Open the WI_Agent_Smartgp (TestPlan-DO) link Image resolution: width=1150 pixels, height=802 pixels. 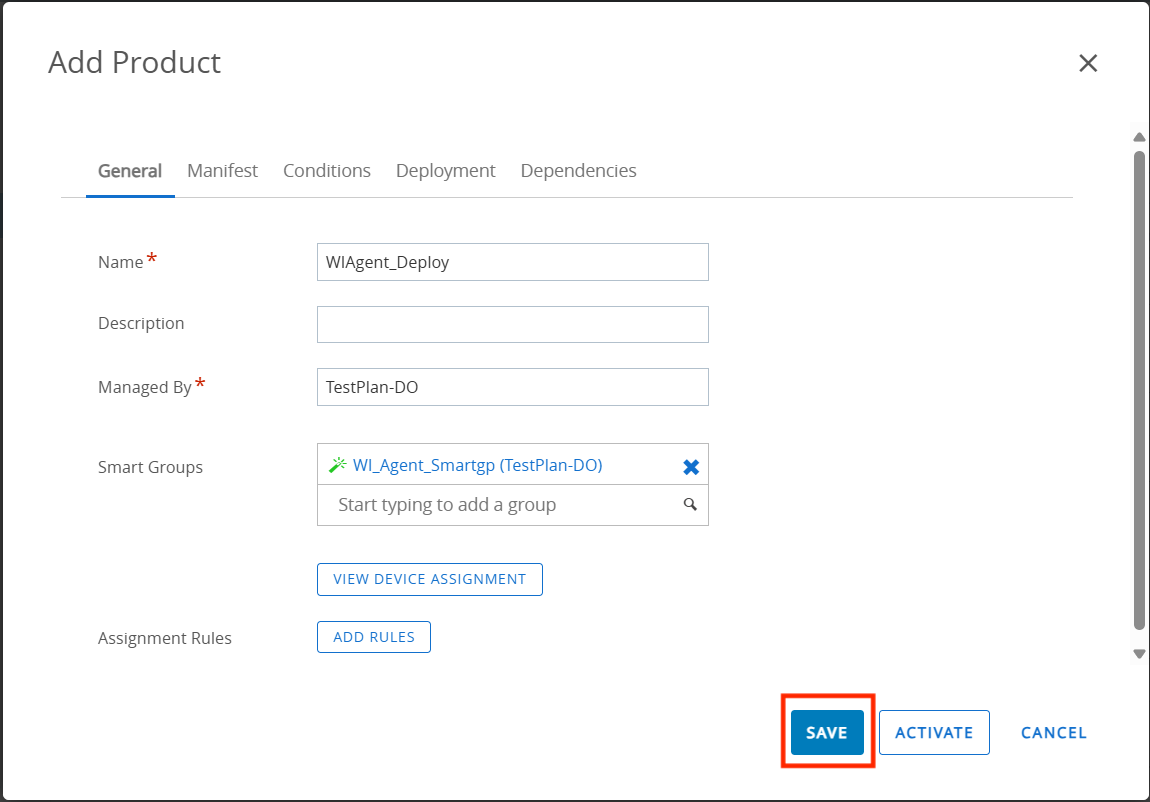pos(477,465)
